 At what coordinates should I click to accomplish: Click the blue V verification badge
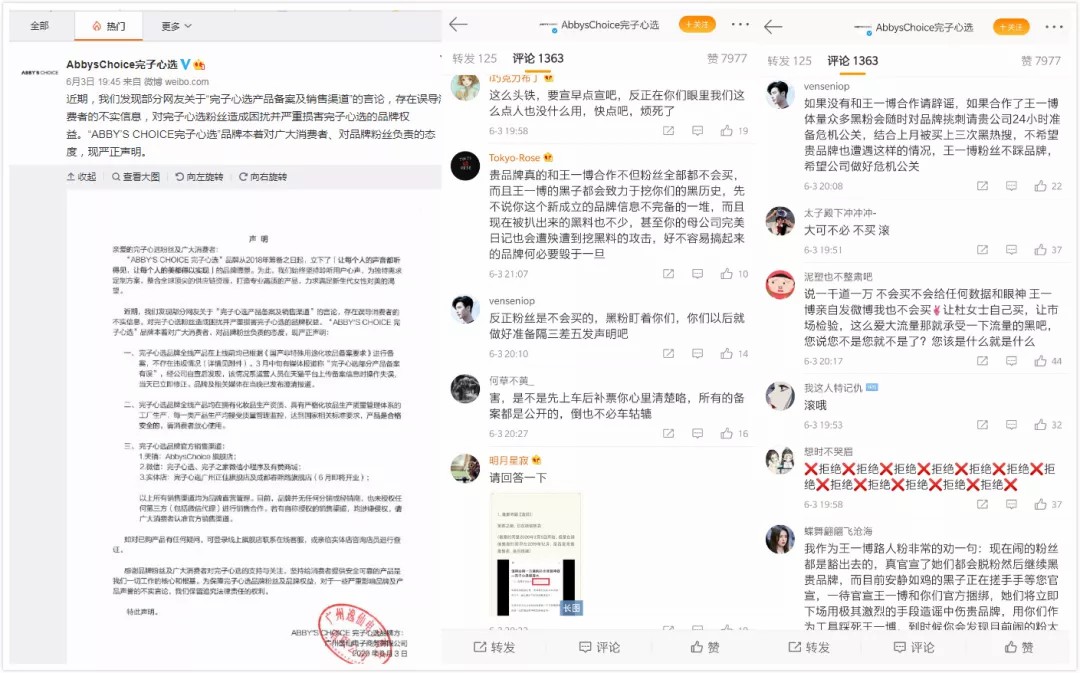(185, 64)
